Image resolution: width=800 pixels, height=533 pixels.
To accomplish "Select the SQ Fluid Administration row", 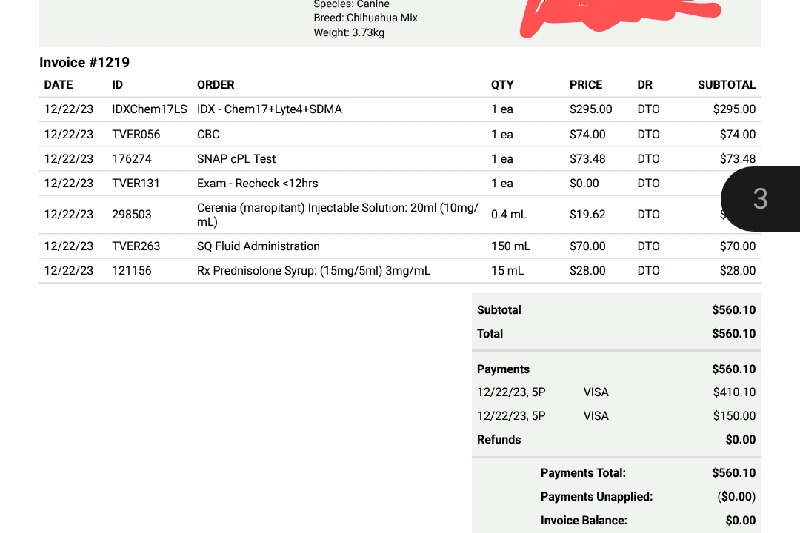I will (x=258, y=246).
